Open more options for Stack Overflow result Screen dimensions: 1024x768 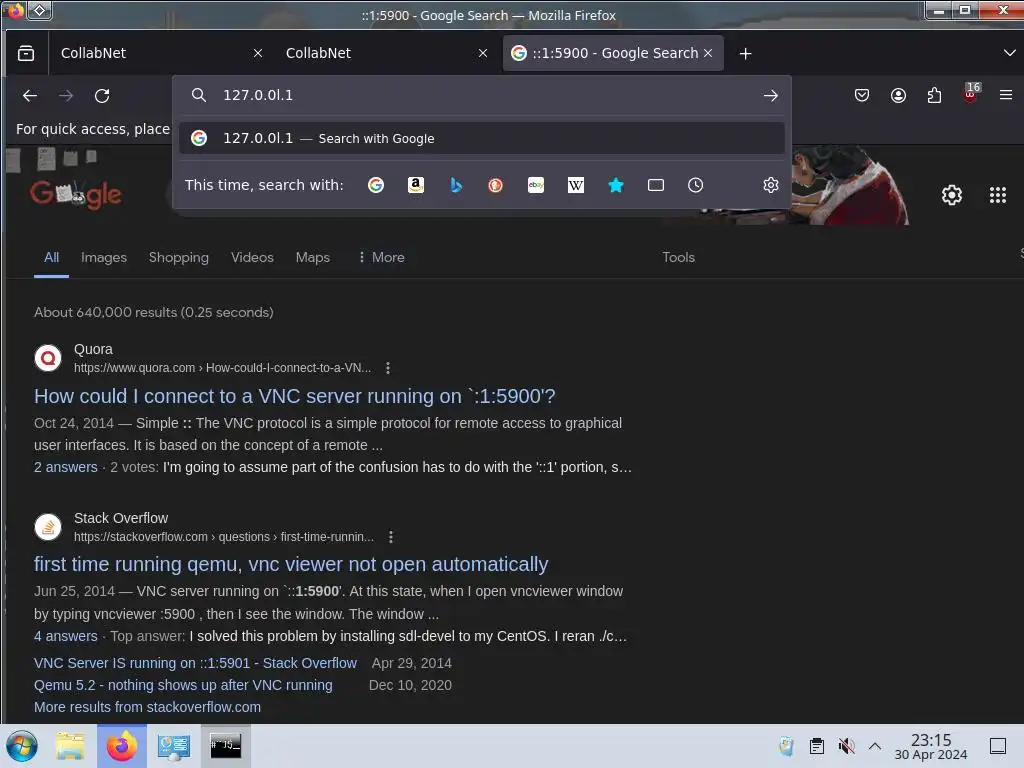tap(391, 537)
